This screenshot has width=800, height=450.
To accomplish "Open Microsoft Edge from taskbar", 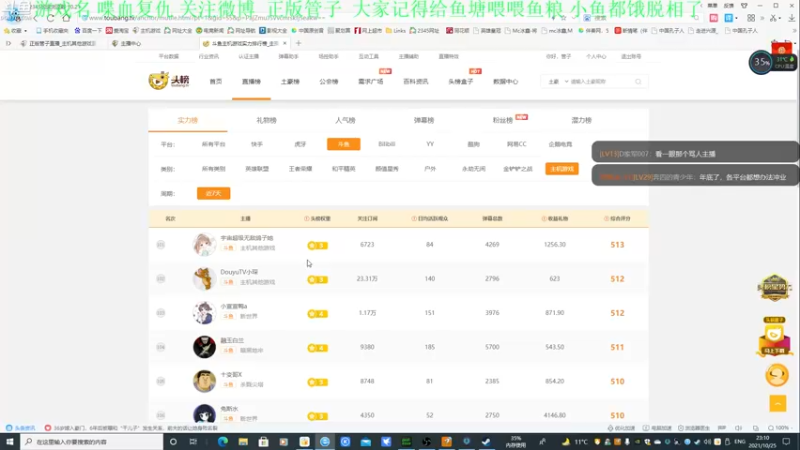I will (223, 441).
